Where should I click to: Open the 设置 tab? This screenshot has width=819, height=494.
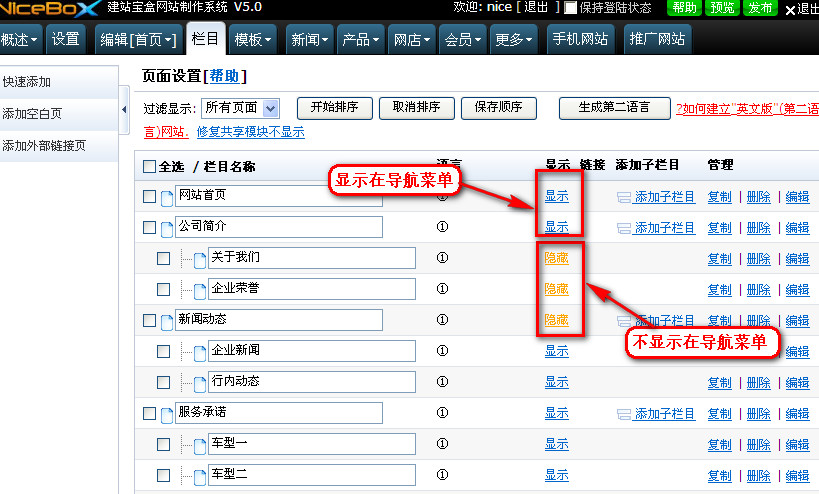click(x=66, y=40)
